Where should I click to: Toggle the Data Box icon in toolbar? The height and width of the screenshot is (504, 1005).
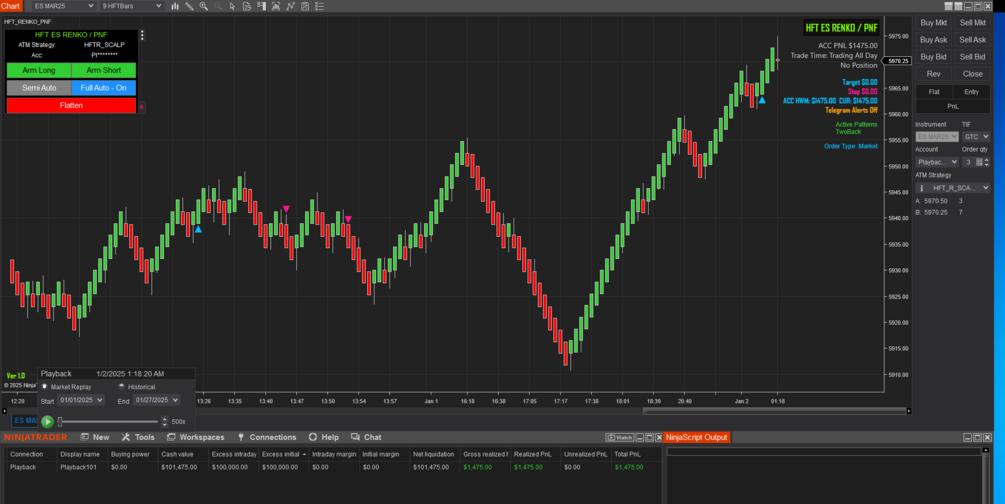[x=247, y=6]
